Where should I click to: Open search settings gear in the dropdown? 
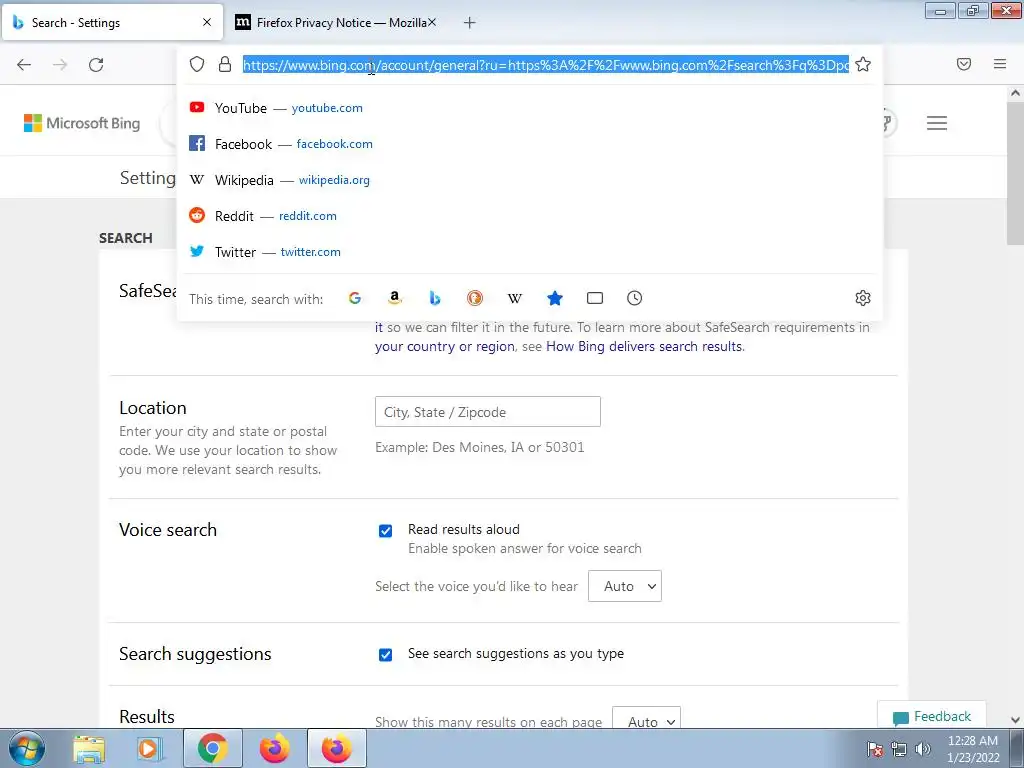(x=863, y=298)
